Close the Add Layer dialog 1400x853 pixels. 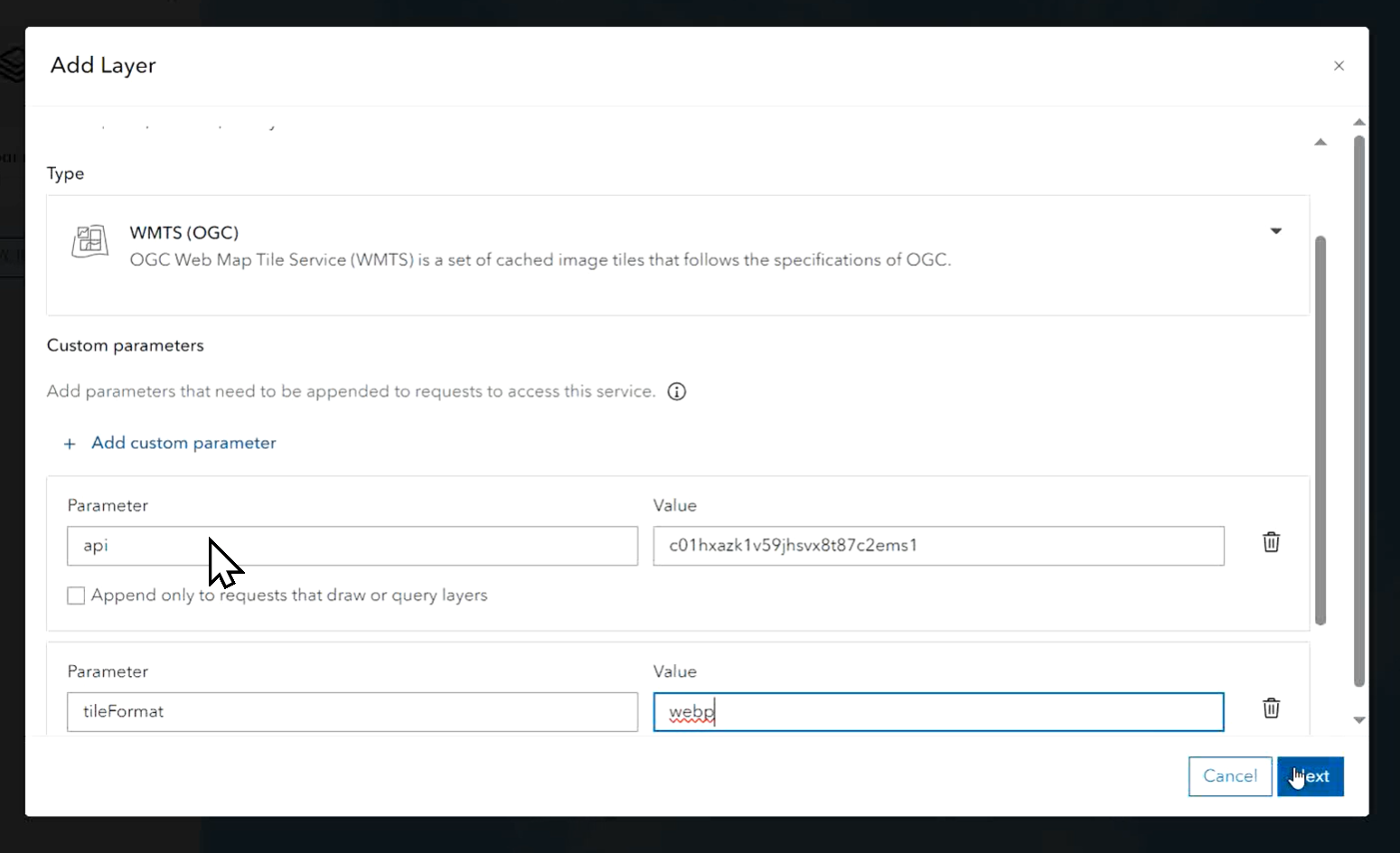coord(1339,65)
